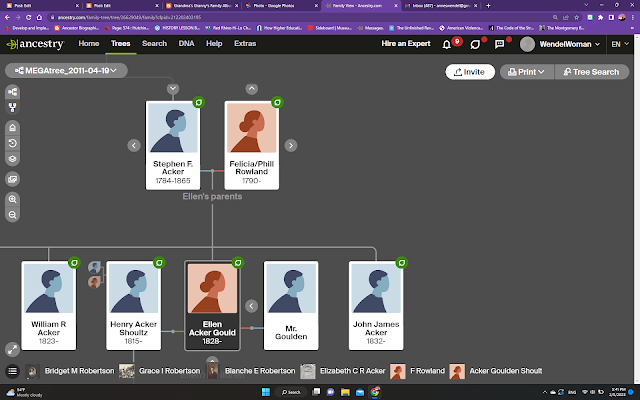Open the layers options icon
Screen dimensions: 640x400
13,159
